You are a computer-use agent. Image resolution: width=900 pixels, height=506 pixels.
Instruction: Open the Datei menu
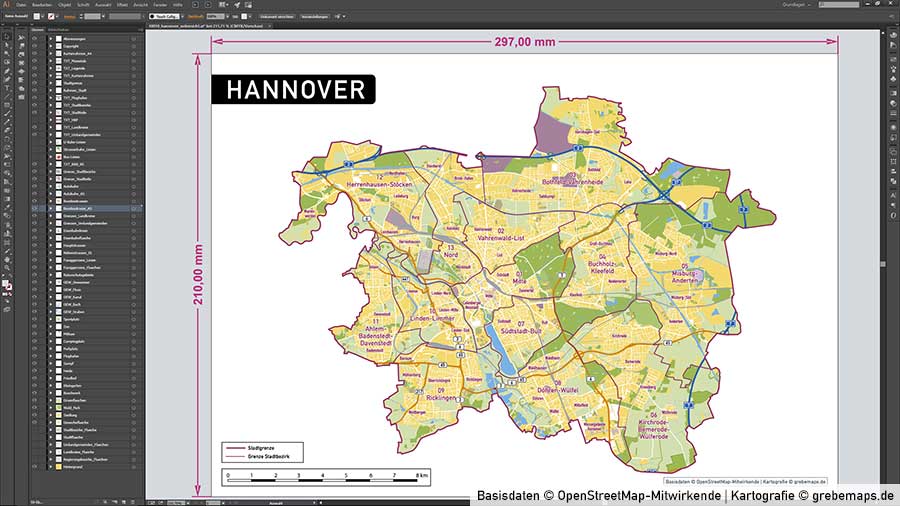[x=19, y=5]
